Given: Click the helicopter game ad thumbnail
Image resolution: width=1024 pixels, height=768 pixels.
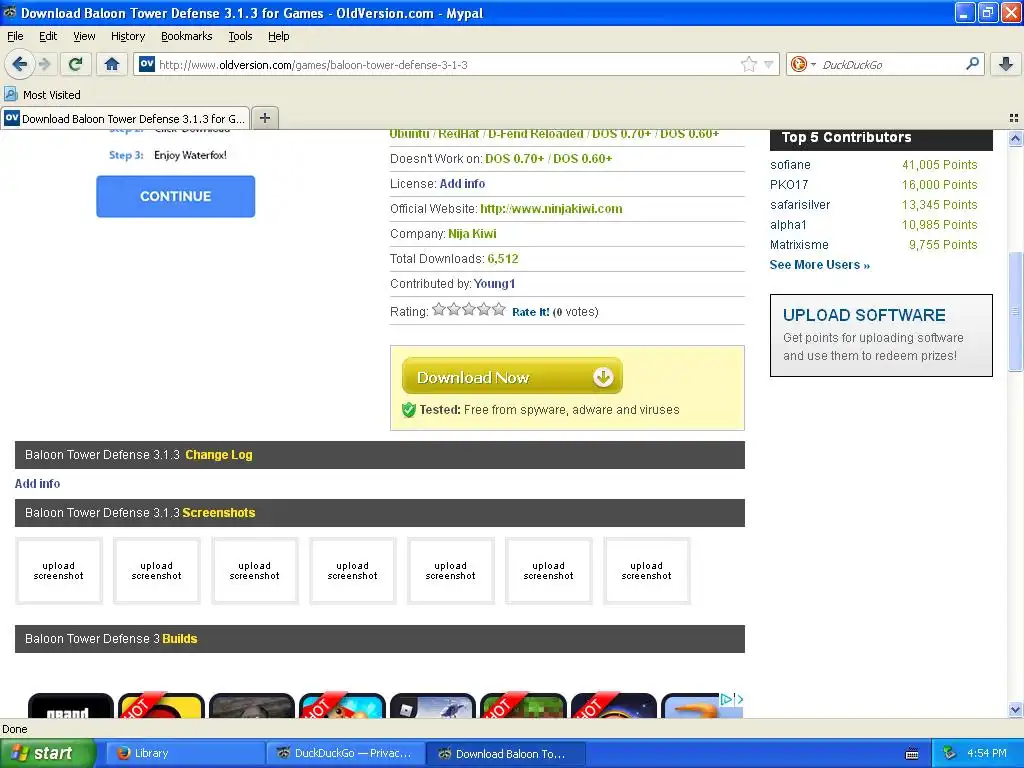Looking at the screenshot, I should click(433, 706).
